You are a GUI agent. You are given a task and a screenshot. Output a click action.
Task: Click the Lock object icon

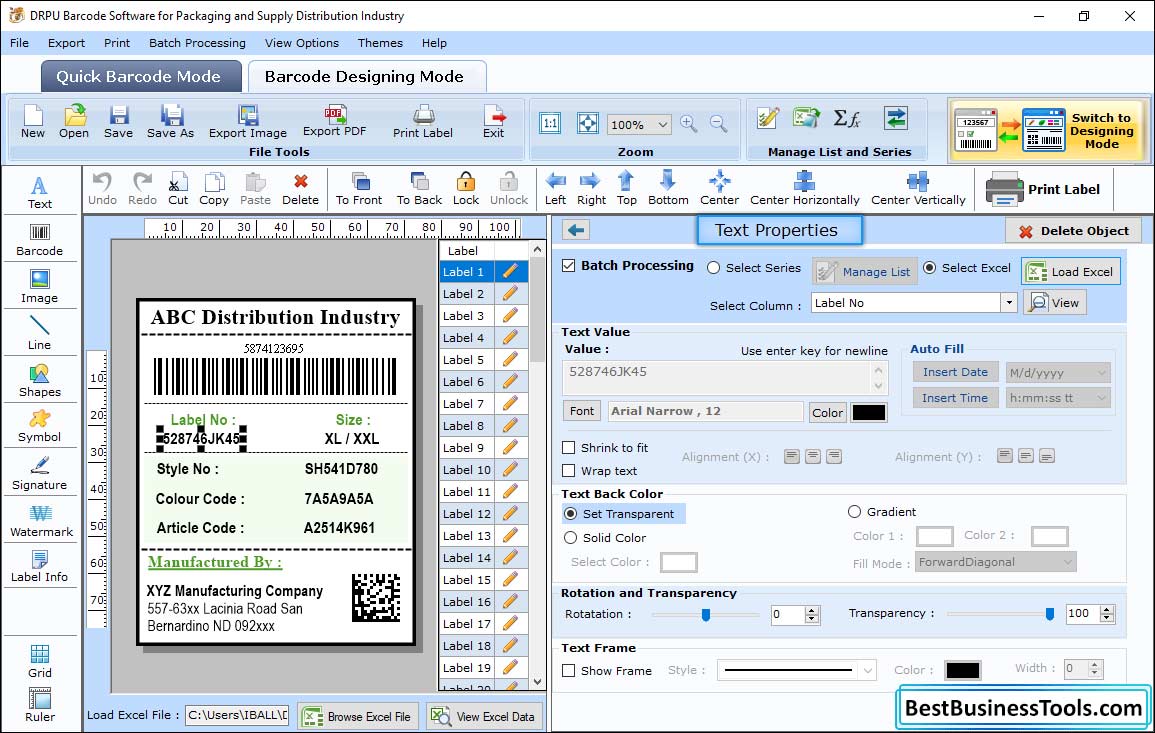click(x=466, y=189)
